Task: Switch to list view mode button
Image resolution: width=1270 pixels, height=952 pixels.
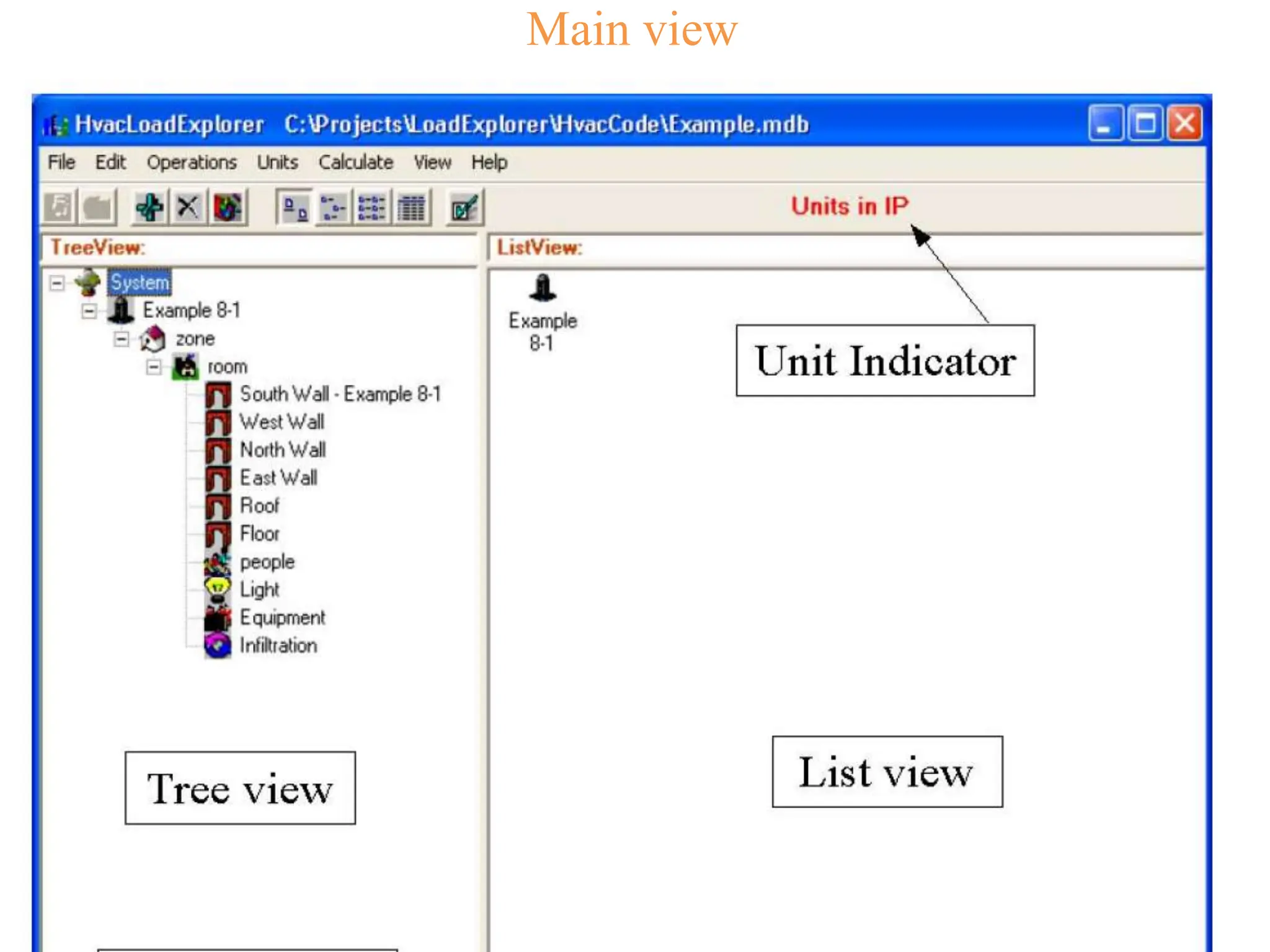Action: pyautogui.click(x=372, y=208)
